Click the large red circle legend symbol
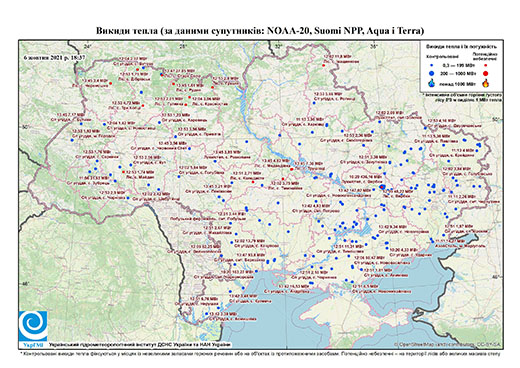Screen dimensions: 520x368 coord(485,73)
